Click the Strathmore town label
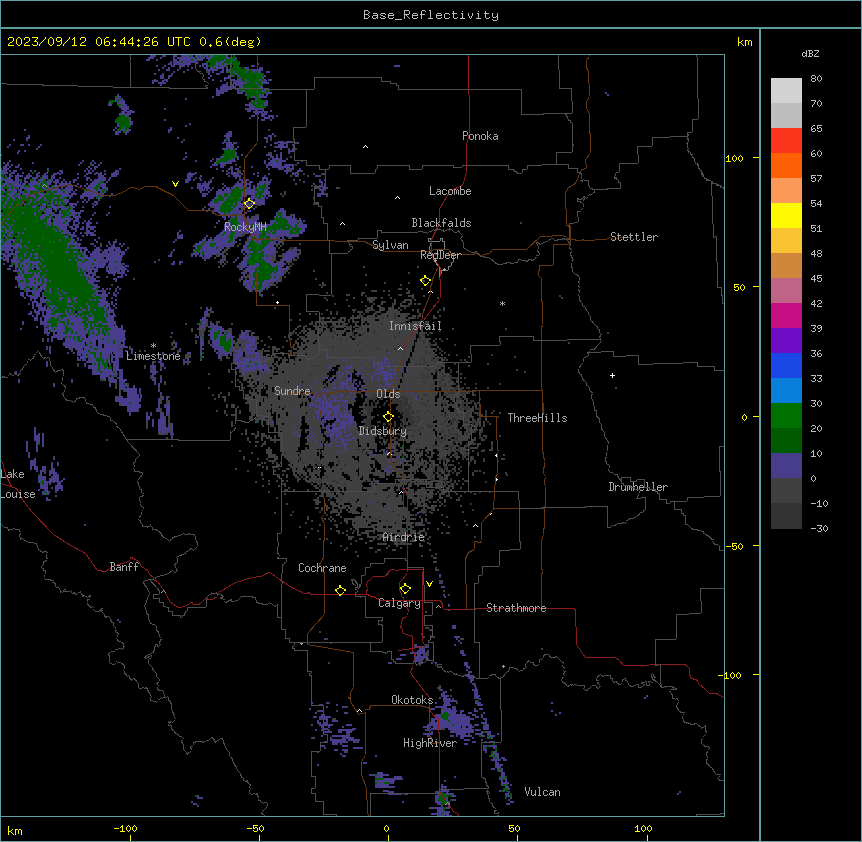The height and width of the screenshot is (842, 862). [516, 608]
